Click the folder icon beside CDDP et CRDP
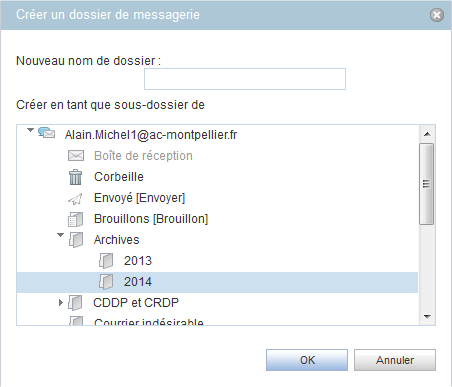Image resolution: width=452 pixels, height=387 pixels. [x=75, y=303]
